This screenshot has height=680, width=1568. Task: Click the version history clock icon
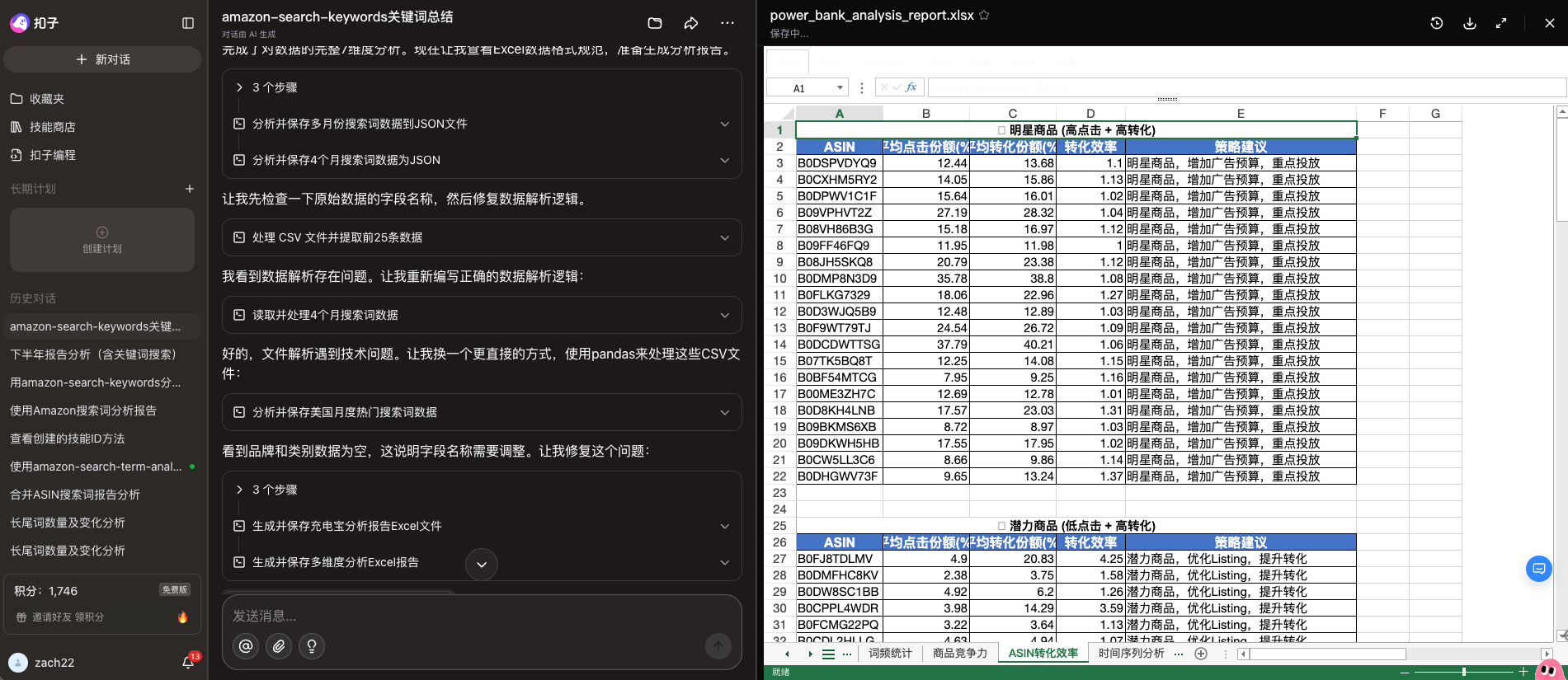coord(1437,23)
